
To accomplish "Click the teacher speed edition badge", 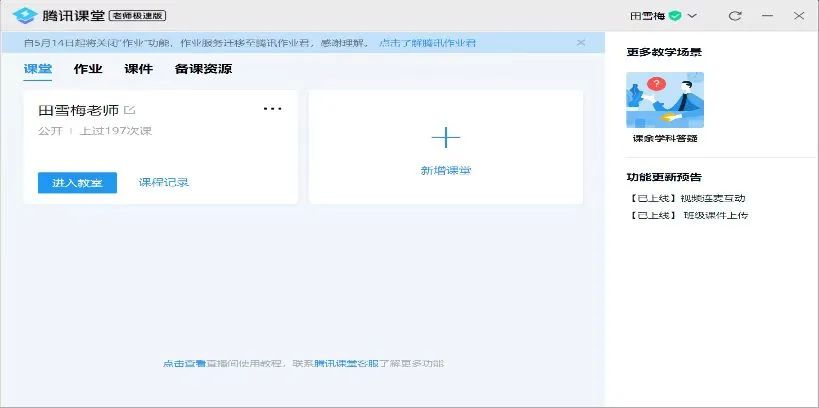I will click(137, 16).
